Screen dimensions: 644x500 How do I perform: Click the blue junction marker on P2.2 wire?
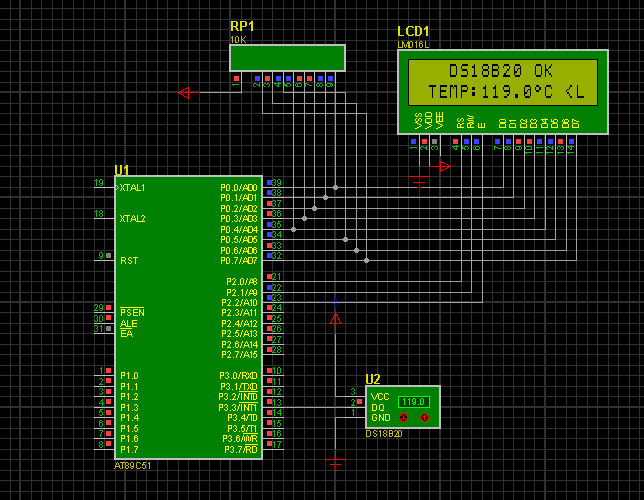[x=336, y=303]
